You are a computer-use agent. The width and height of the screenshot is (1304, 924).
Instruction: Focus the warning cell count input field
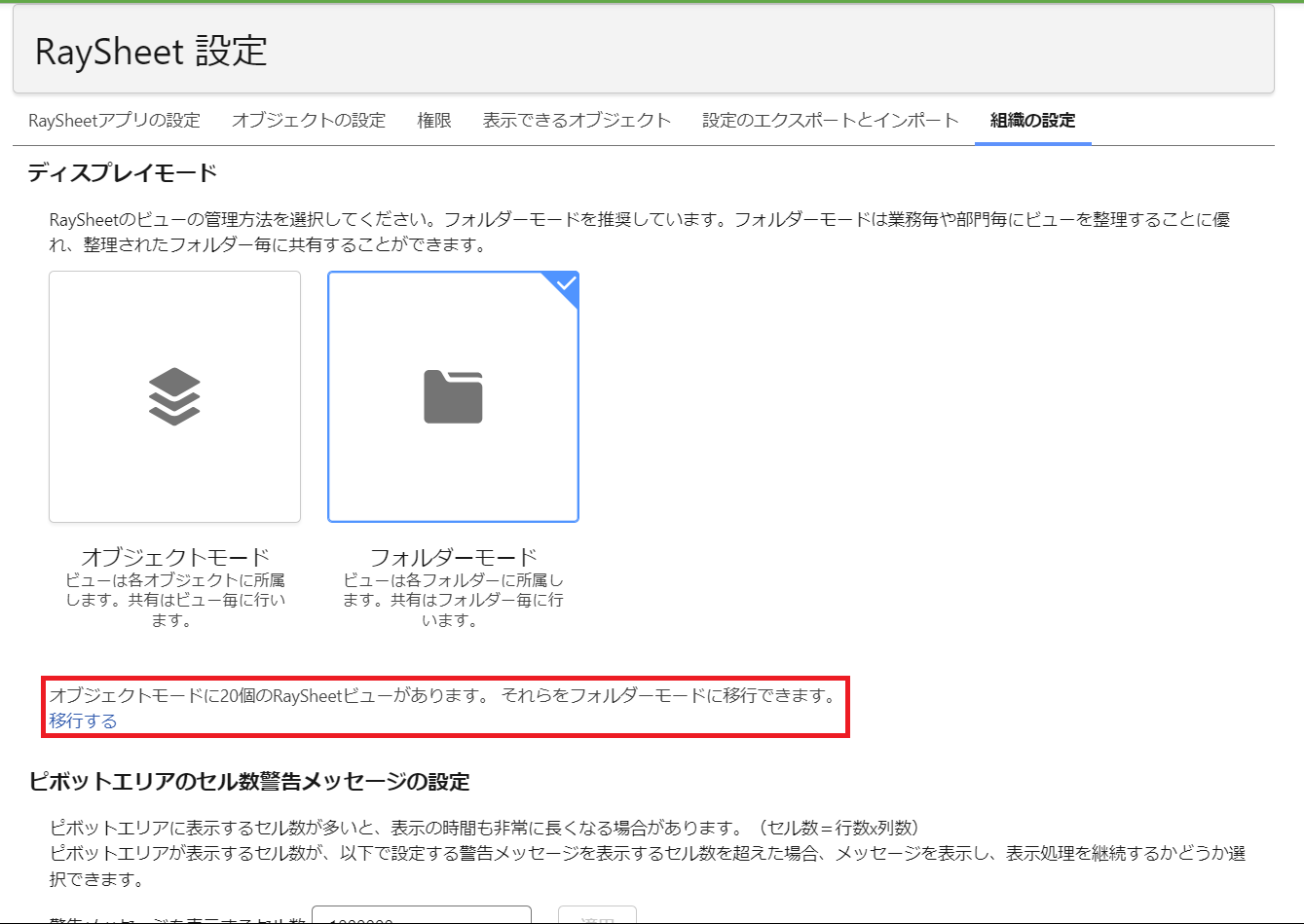(x=422, y=915)
